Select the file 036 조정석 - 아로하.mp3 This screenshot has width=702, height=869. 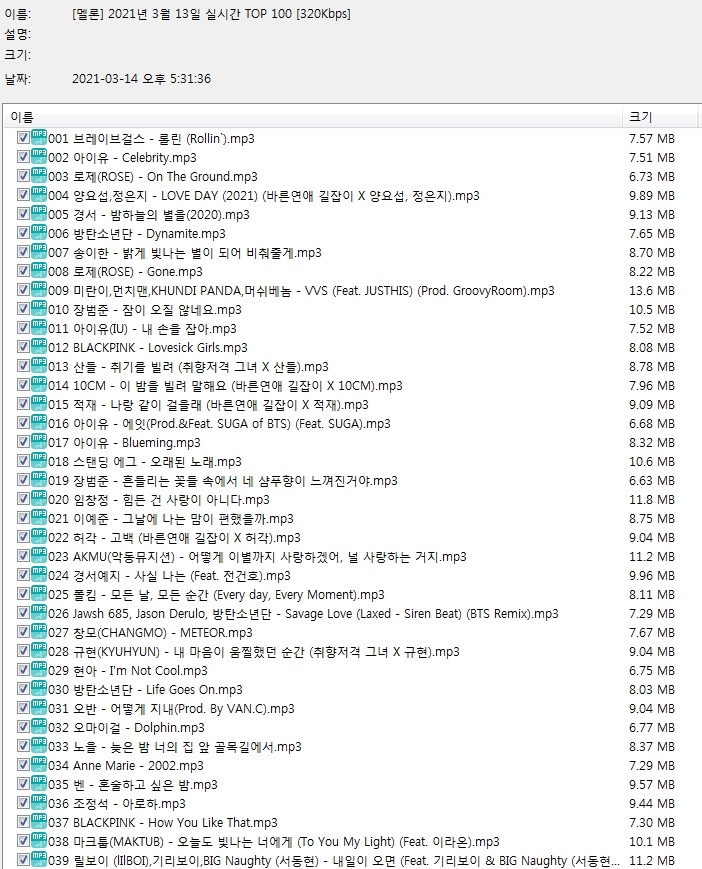pyautogui.click(x=117, y=803)
